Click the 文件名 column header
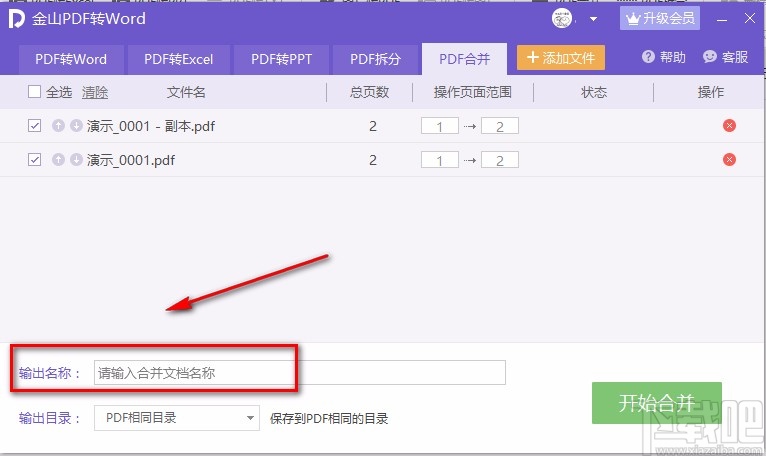The image size is (766, 456). [x=186, y=92]
